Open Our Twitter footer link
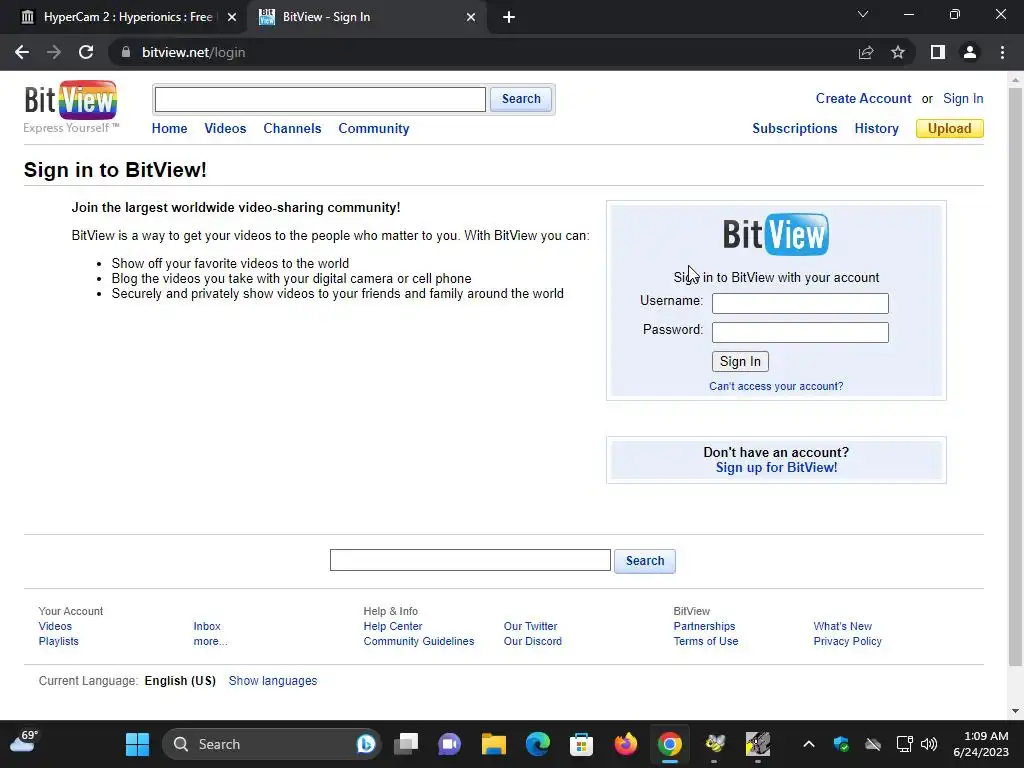The image size is (1024, 768). (530, 626)
